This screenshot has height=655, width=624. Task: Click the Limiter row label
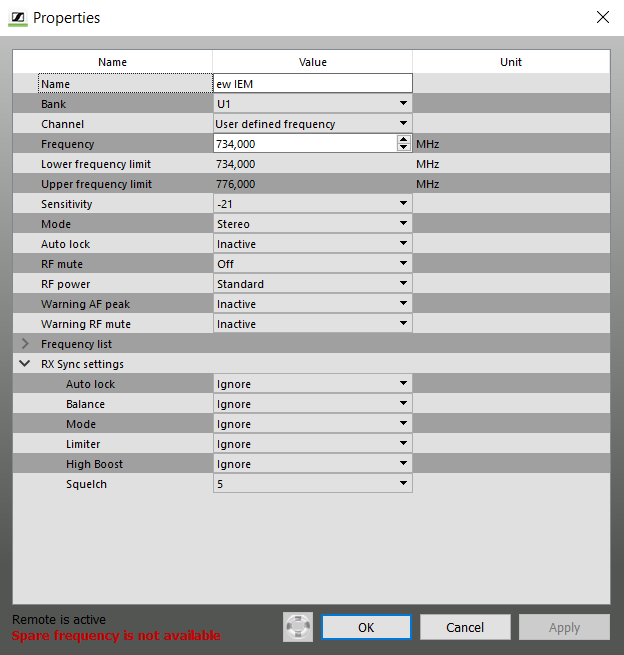[x=83, y=444]
